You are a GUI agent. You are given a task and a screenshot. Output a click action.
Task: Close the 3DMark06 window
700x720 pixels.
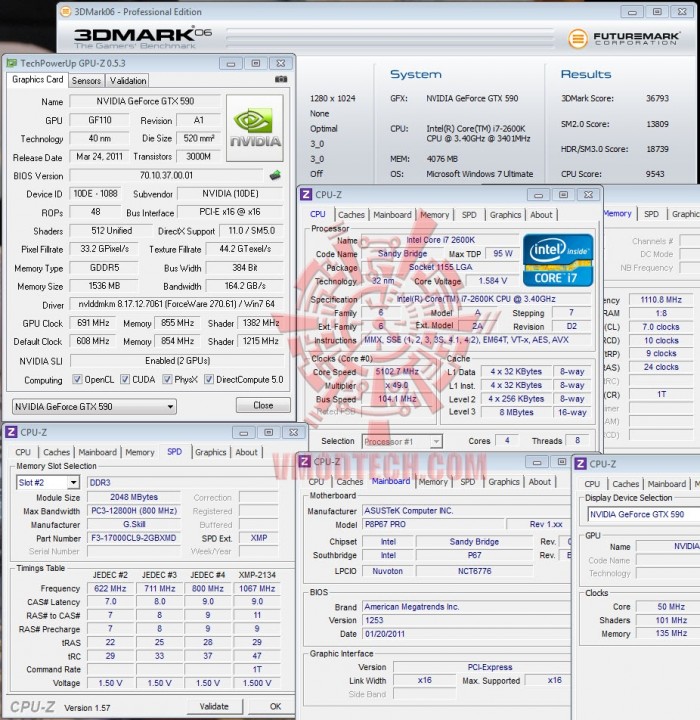pos(682,12)
